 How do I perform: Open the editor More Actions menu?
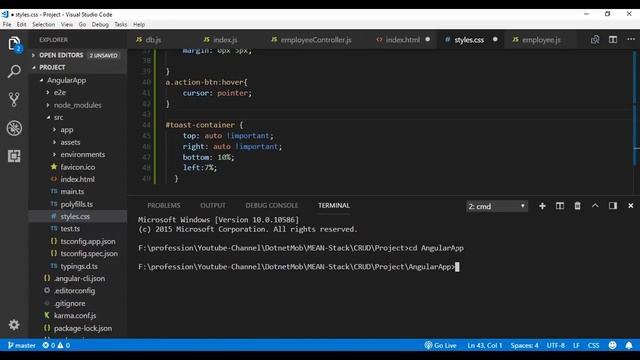click(x=631, y=40)
